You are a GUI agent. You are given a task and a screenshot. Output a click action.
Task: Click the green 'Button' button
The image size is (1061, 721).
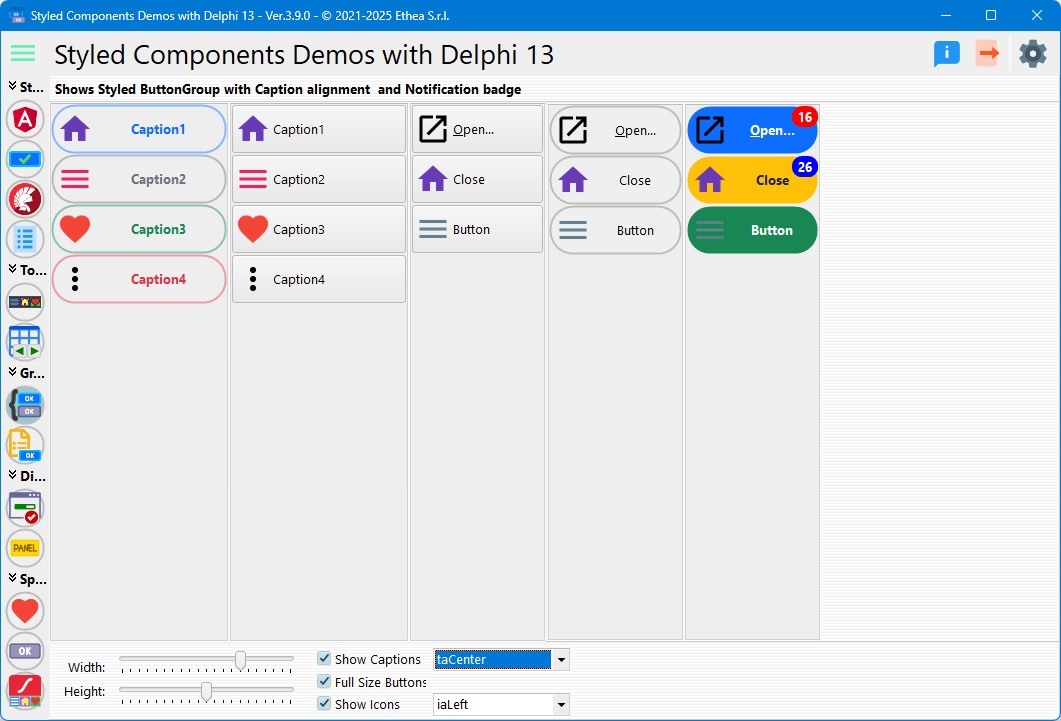tap(752, 231)
